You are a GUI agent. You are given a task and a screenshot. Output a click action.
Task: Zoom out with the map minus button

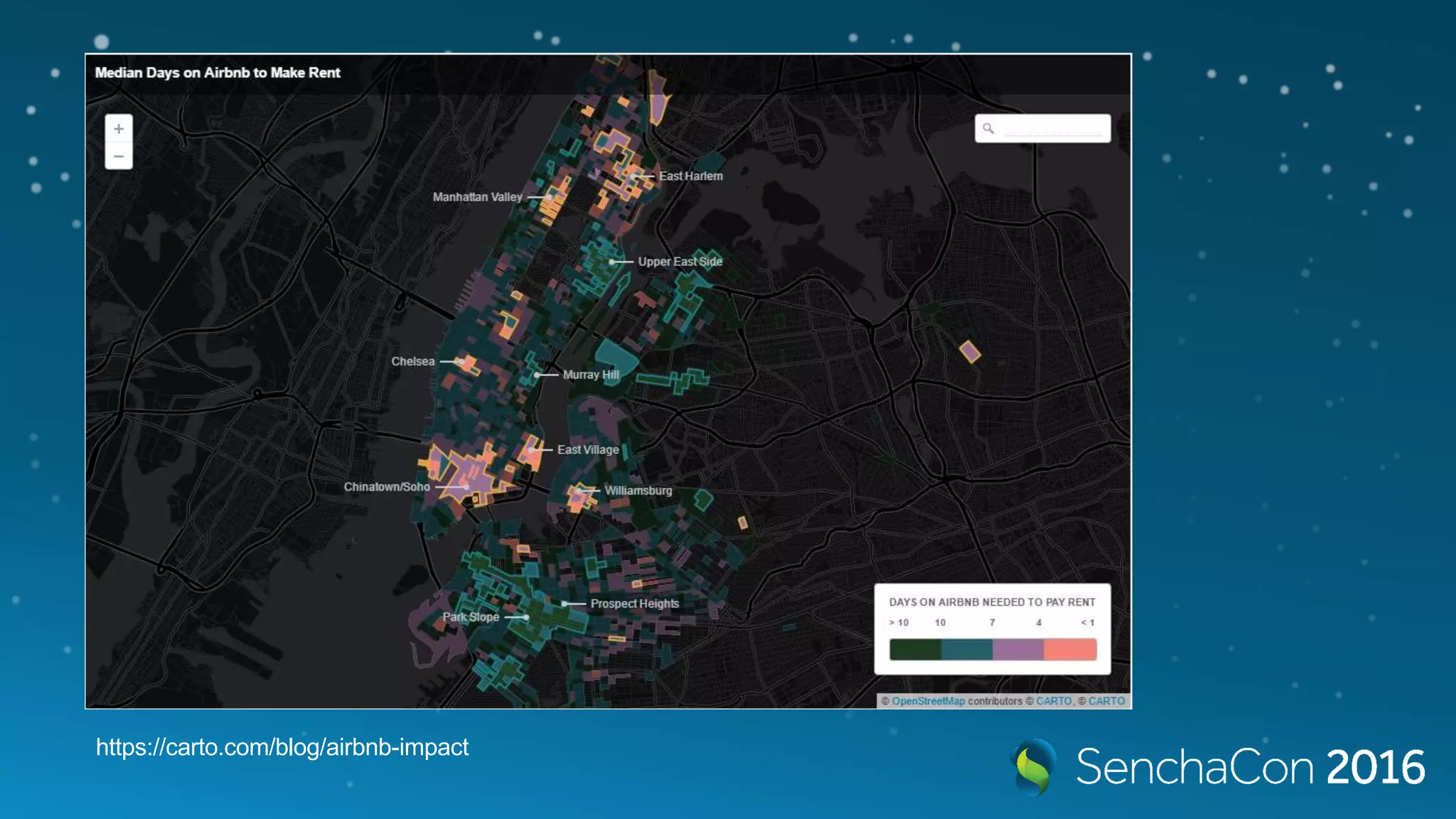119,156
